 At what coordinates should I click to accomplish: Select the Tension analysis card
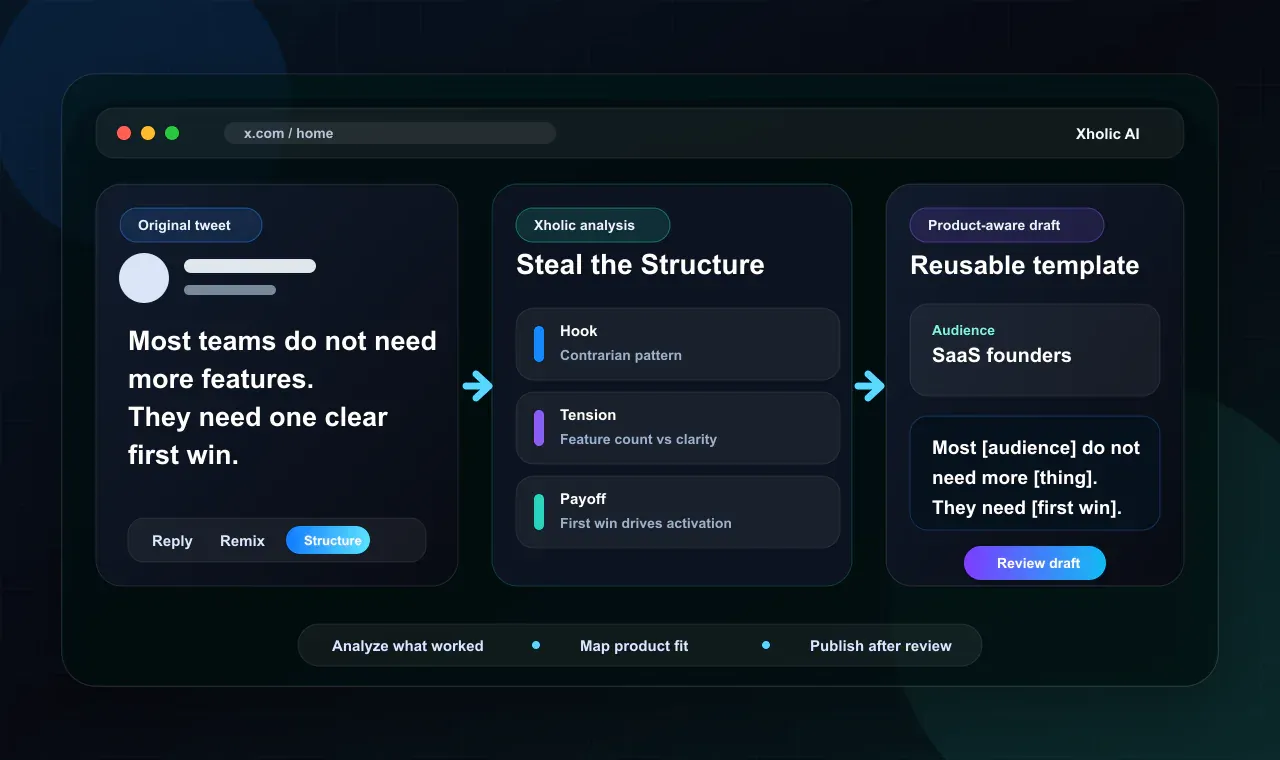pyautogui.click(x=678, y=428)
